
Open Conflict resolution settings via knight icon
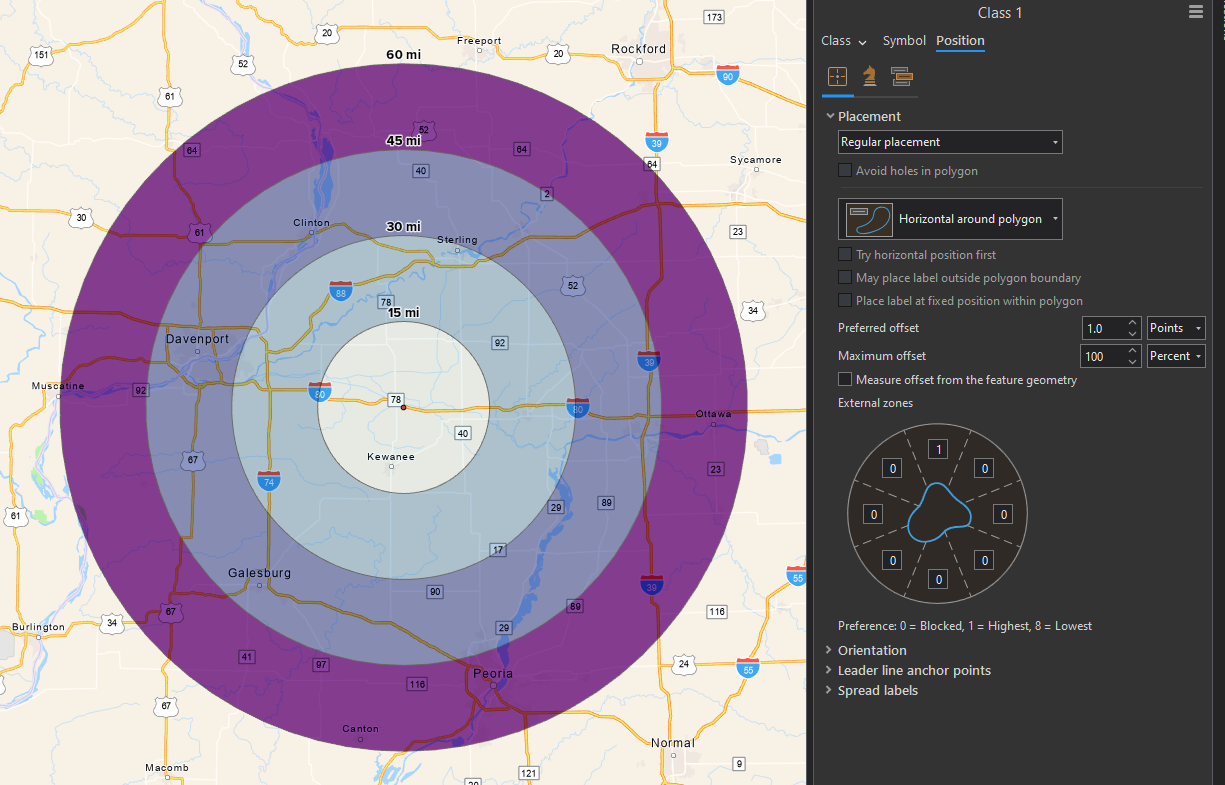click(x=869, y=76)
